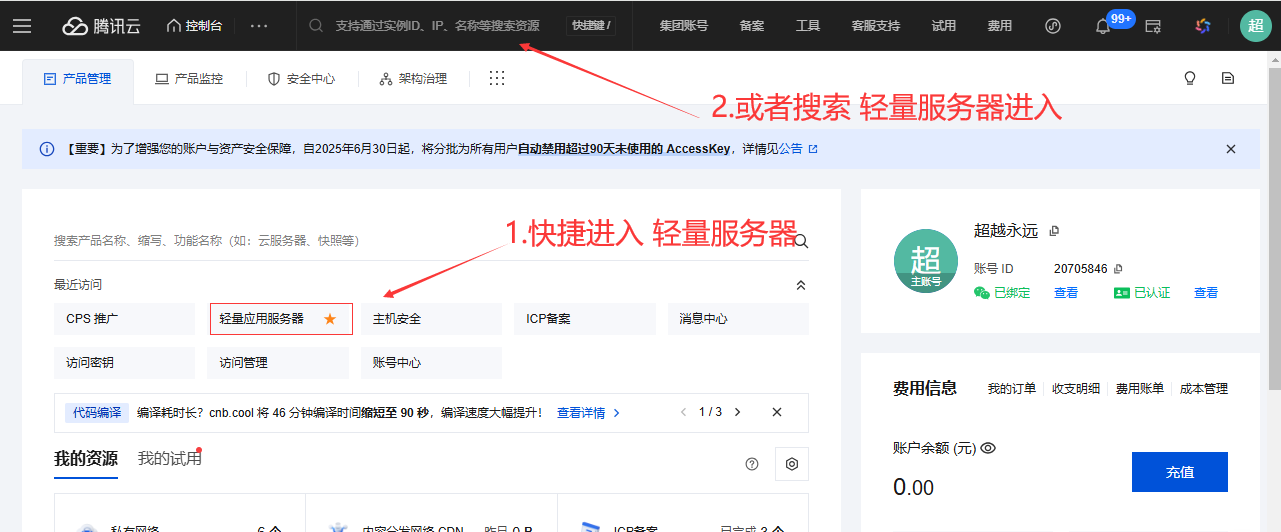Open the colorful AI assistant icon
This screenshot has height=532, width=1281.
[x=1203, y=26]
